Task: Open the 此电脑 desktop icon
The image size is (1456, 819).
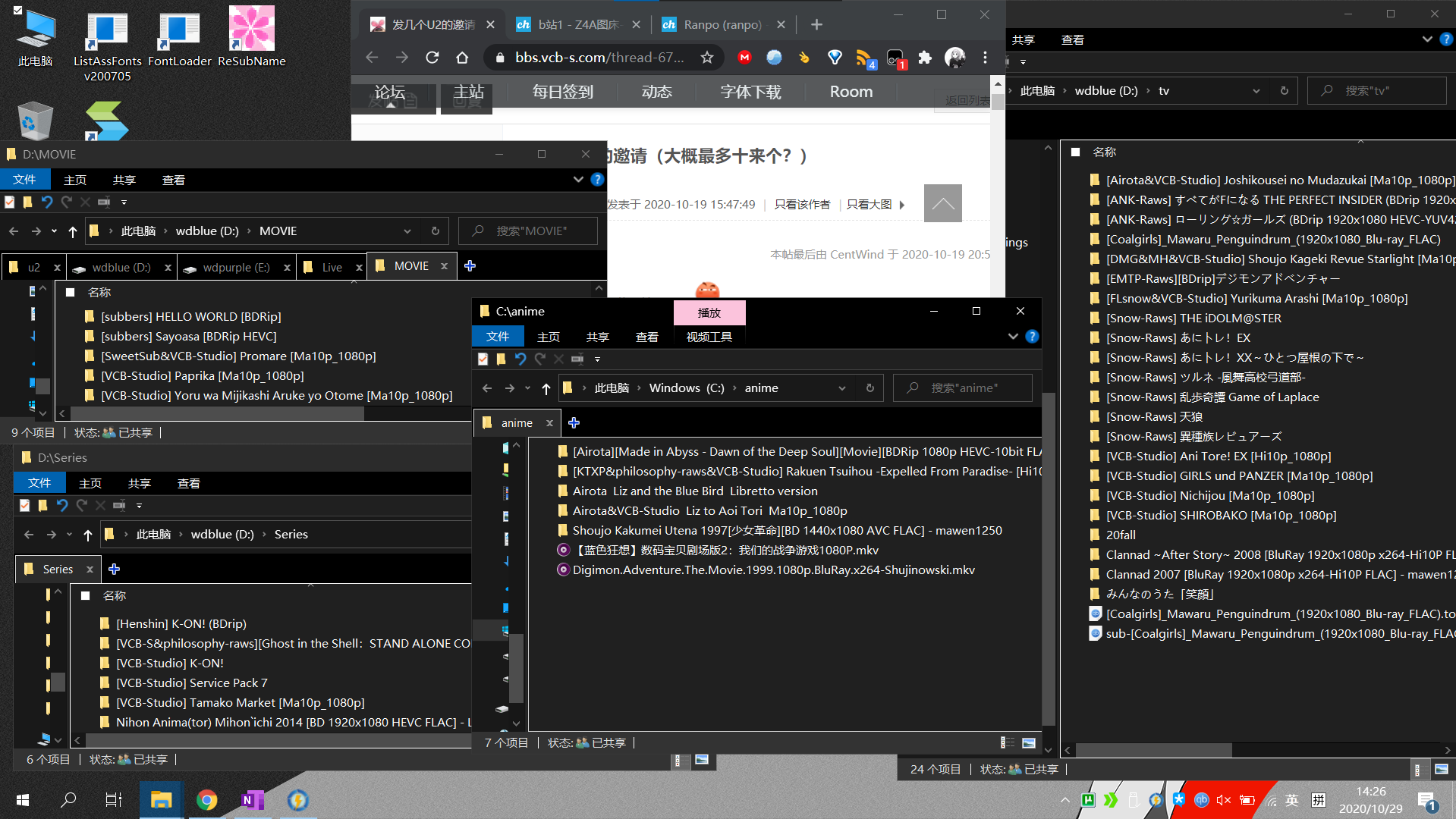Action: pyautogui.click(x=36, y=39)
